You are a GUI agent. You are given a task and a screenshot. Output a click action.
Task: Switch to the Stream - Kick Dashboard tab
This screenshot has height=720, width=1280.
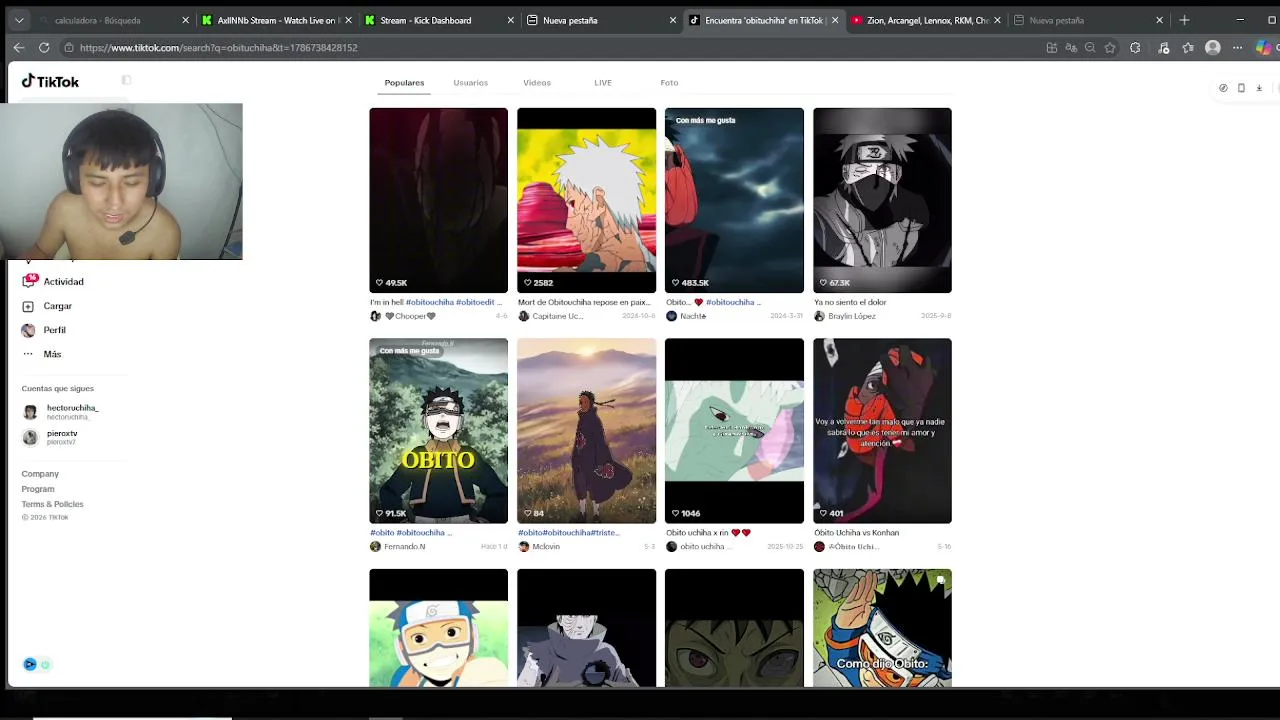[x=438, y=20]
